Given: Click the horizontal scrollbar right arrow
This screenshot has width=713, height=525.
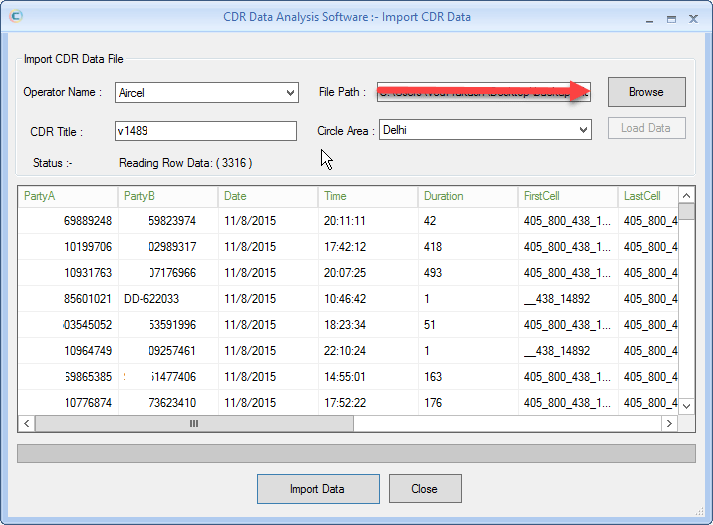Looking at the screenshot, I should [x=669, y=424].
